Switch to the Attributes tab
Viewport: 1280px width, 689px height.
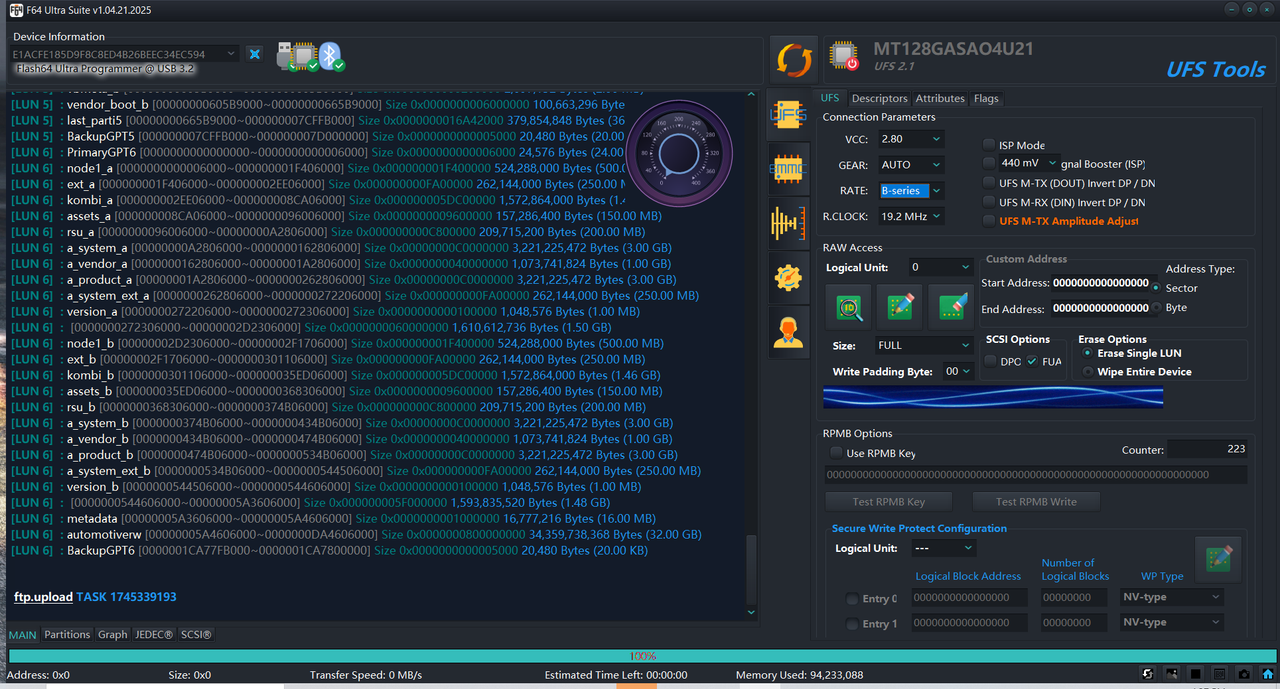click(x=939, y=99)
